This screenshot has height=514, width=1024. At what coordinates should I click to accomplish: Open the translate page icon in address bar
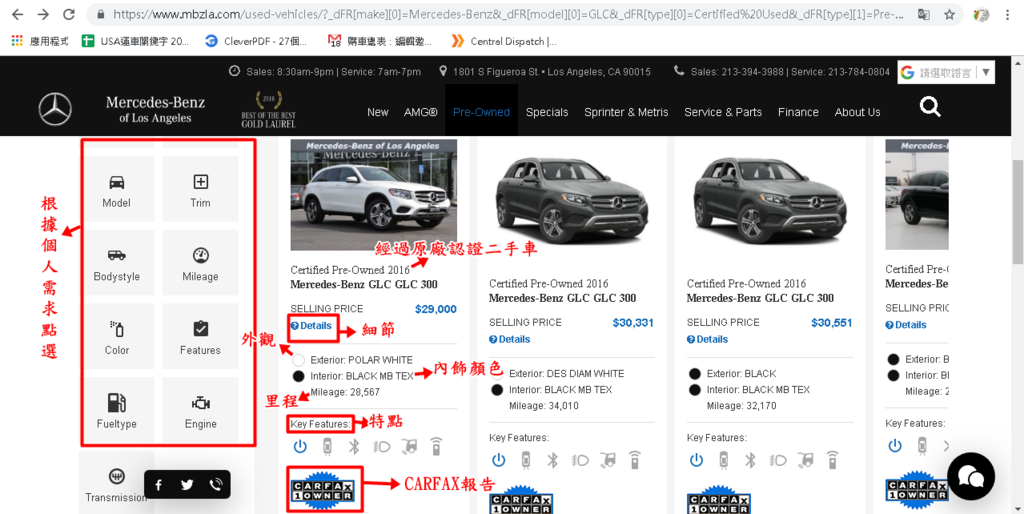pos(923,14)
